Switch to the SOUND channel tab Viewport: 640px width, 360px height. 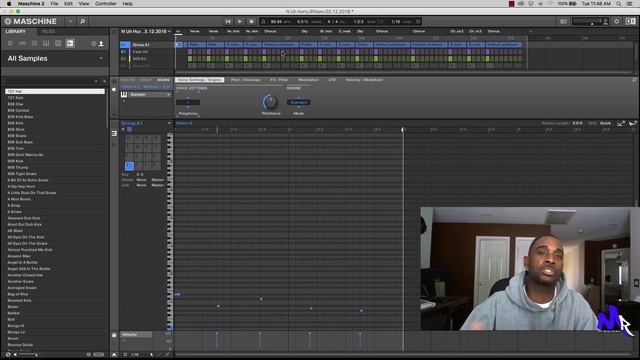coord(163,80)
